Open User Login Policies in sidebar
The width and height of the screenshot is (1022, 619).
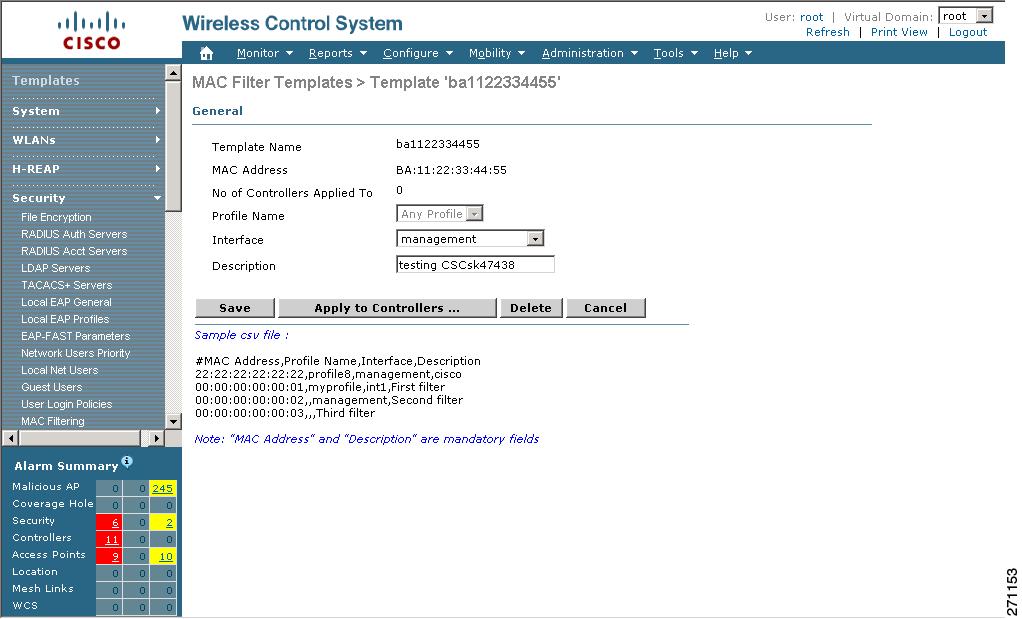click(66, 404)
